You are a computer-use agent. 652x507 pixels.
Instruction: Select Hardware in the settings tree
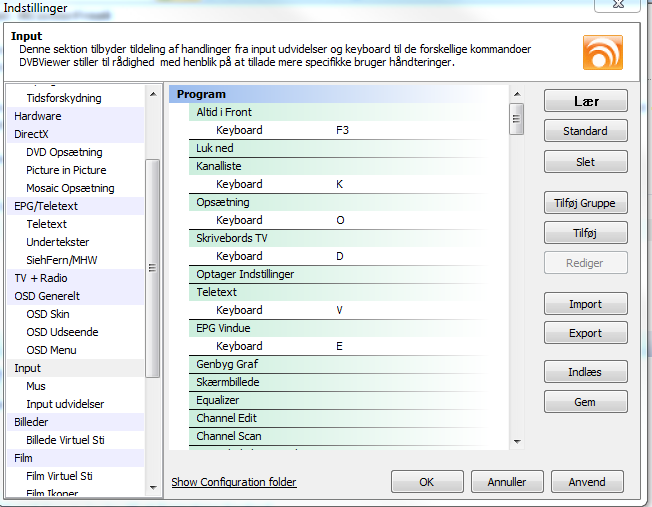(x=76, y=116)
